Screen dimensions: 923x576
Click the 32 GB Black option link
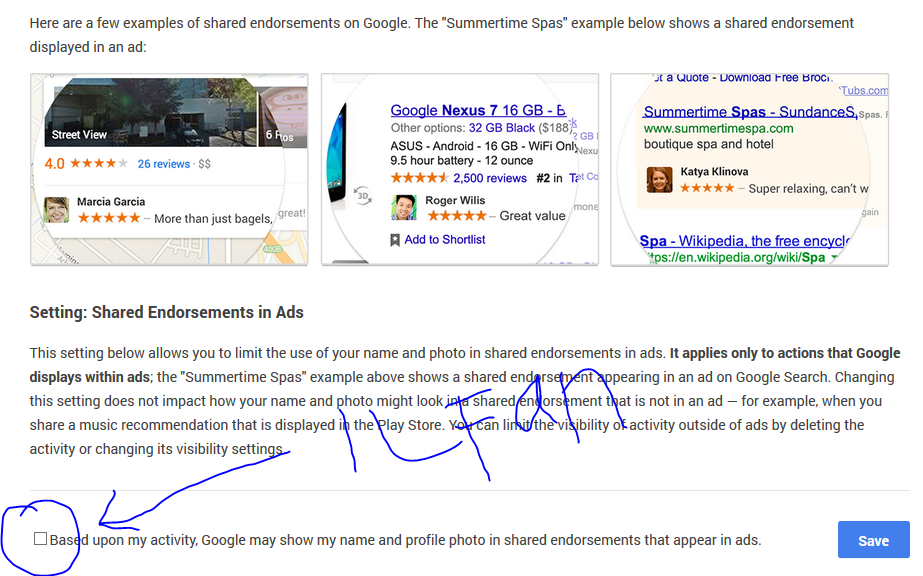(x=502, y=128)
